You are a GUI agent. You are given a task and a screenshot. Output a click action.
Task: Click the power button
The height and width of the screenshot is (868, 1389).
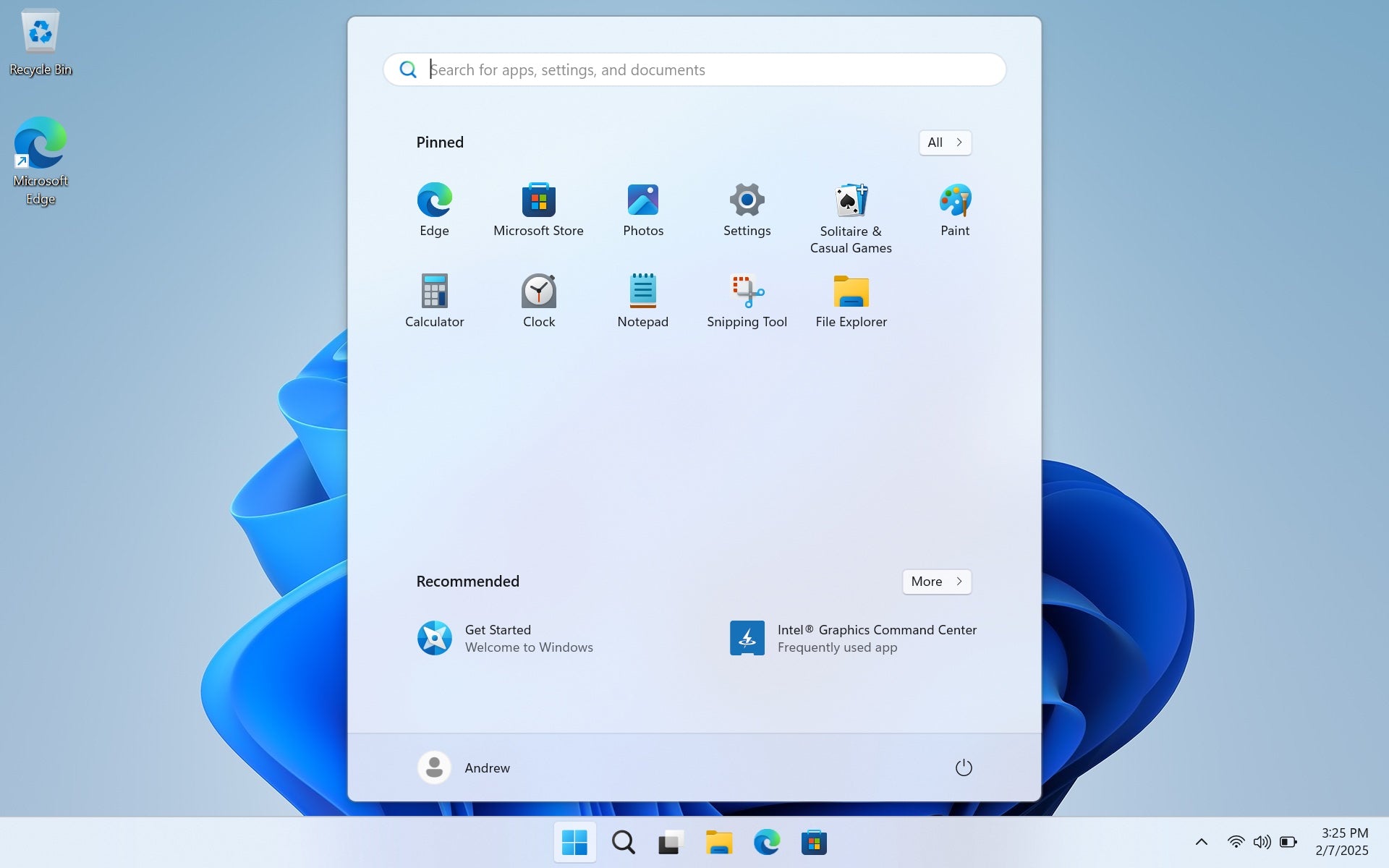(964, 767)
